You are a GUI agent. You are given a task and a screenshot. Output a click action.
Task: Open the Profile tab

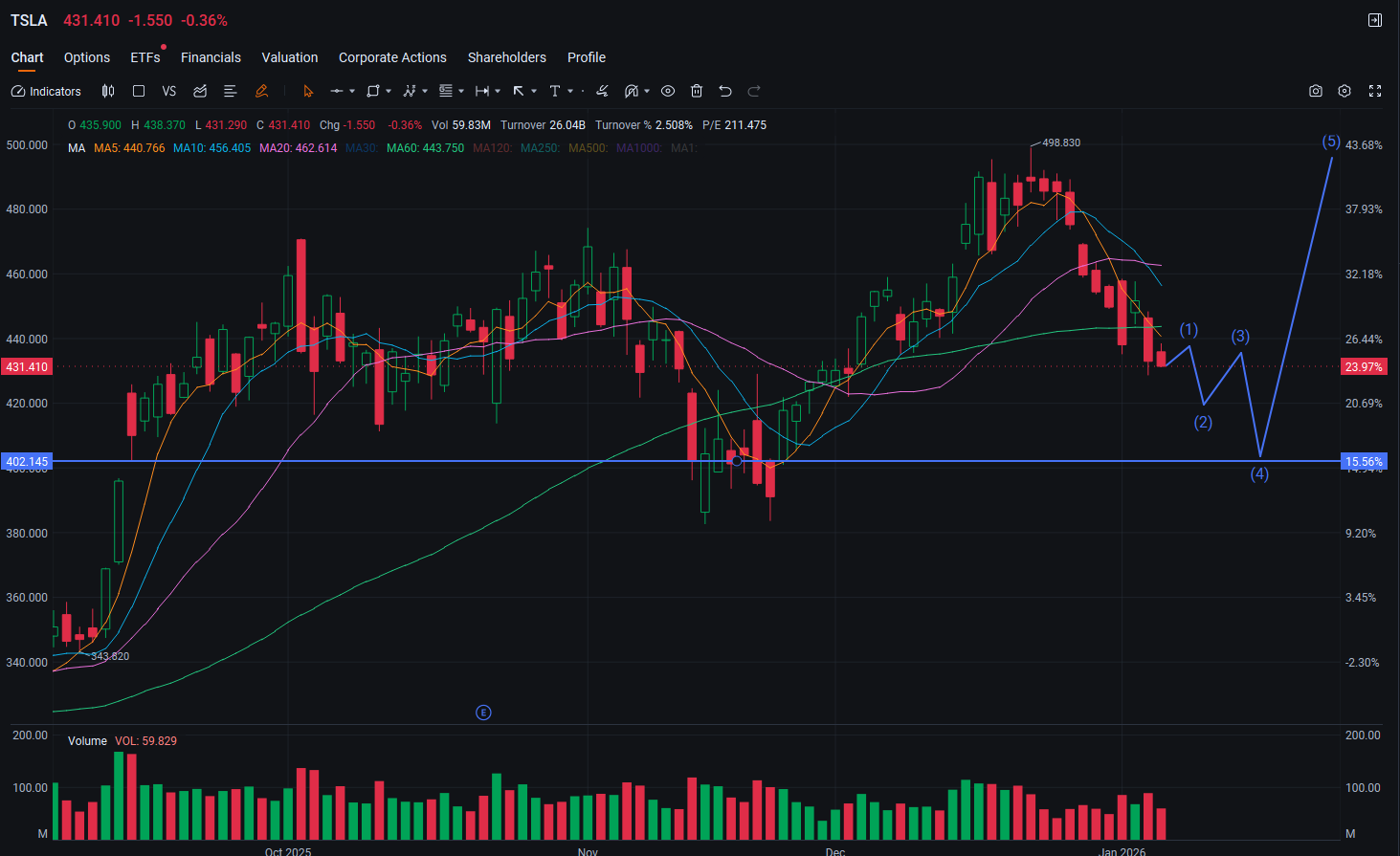click(587, 57)
